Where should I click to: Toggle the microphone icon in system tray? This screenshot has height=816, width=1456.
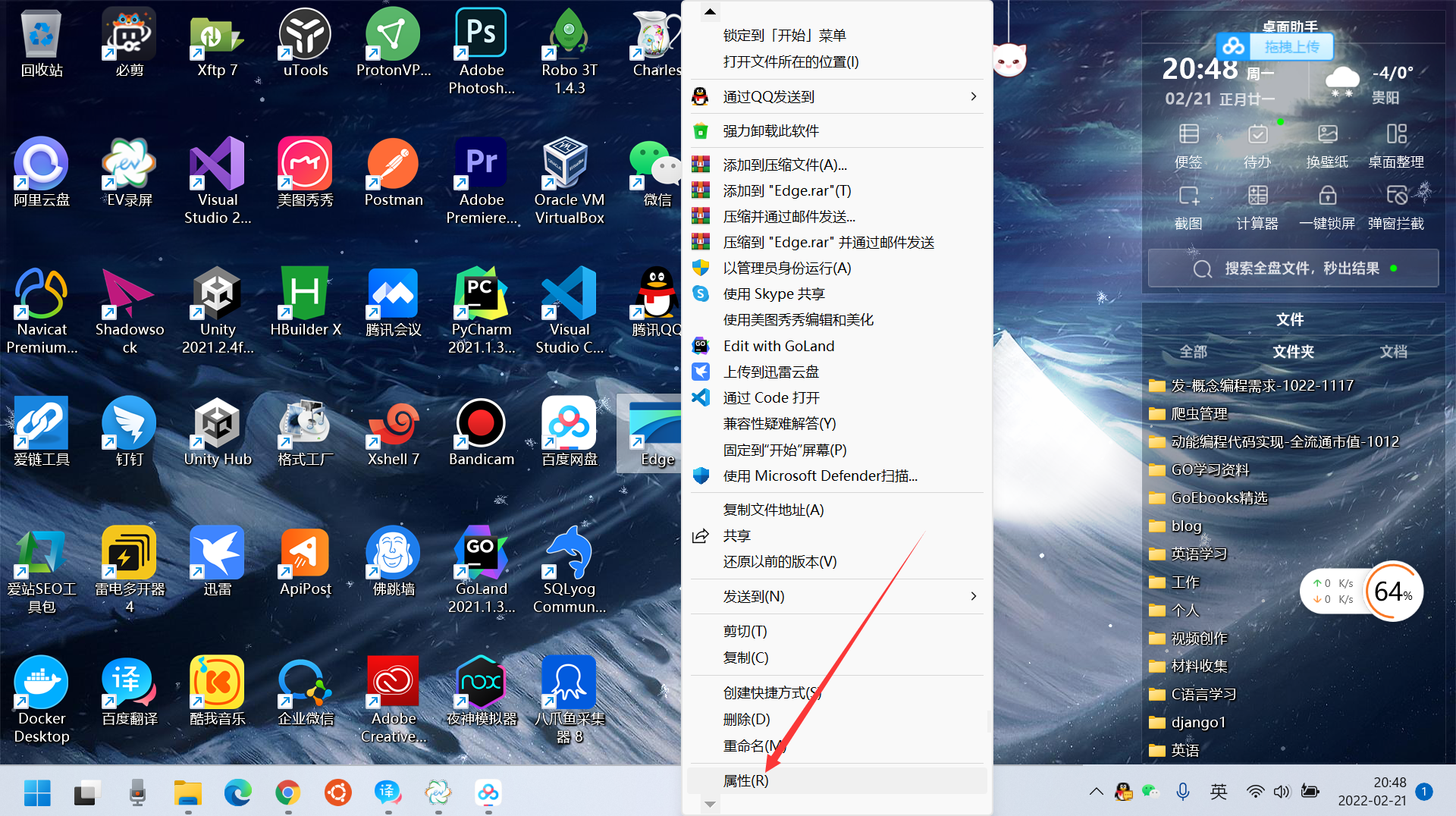click(1182, 792)
